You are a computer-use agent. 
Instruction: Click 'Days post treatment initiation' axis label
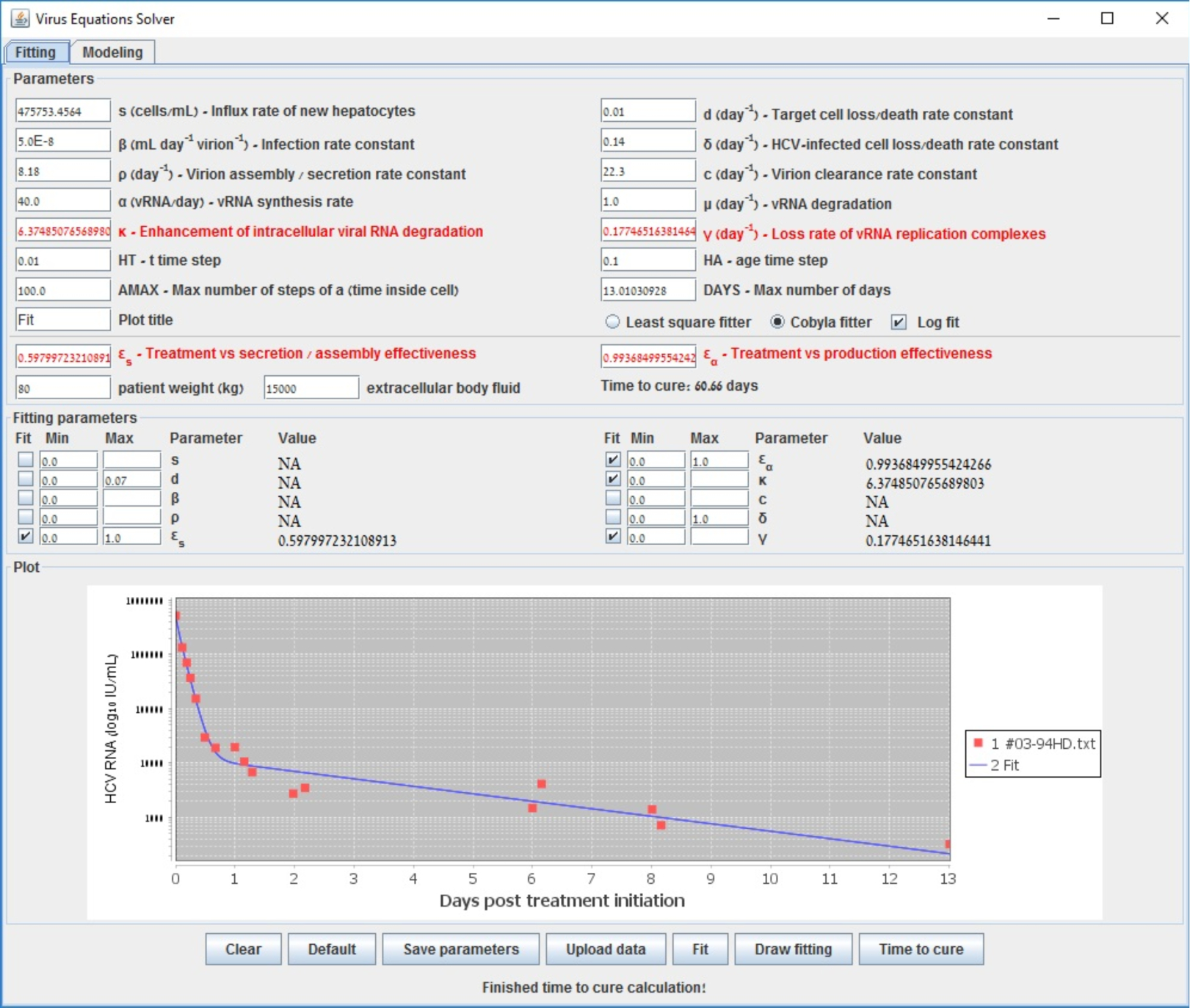[562, 901]
